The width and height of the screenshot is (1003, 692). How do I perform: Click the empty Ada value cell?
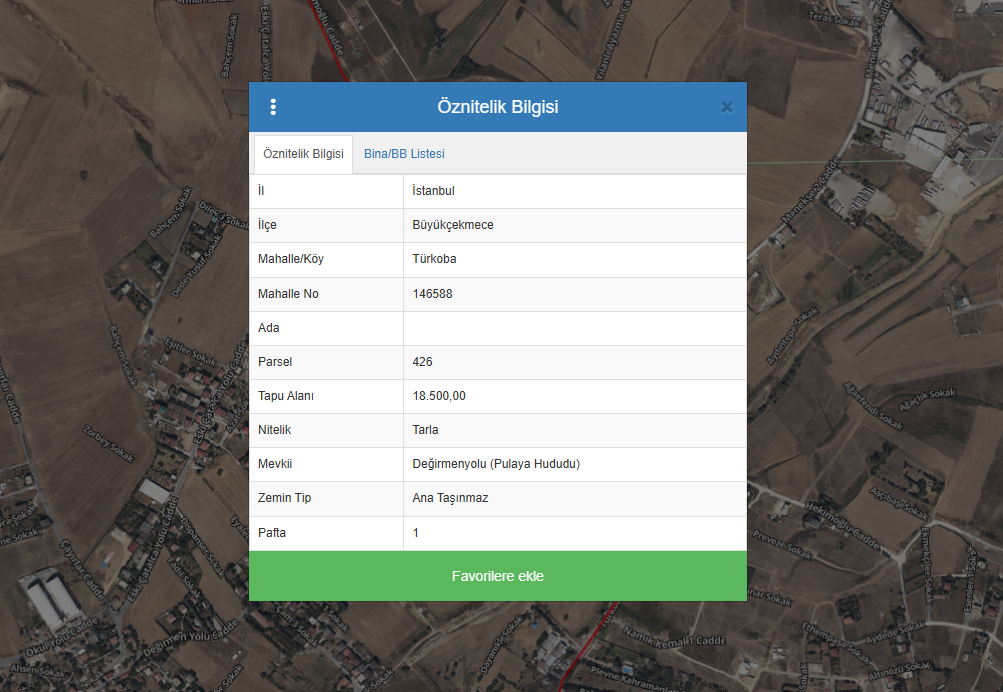point(574,328)
